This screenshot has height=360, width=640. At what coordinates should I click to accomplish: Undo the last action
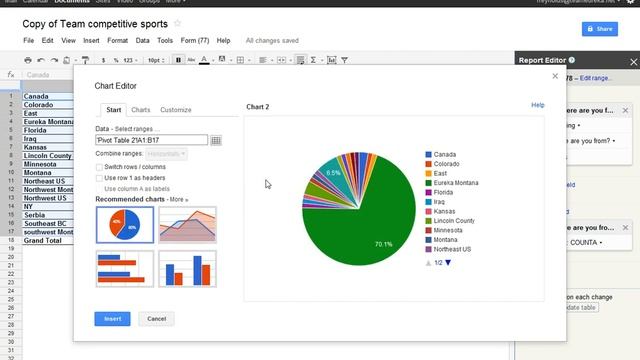point(41,60)
